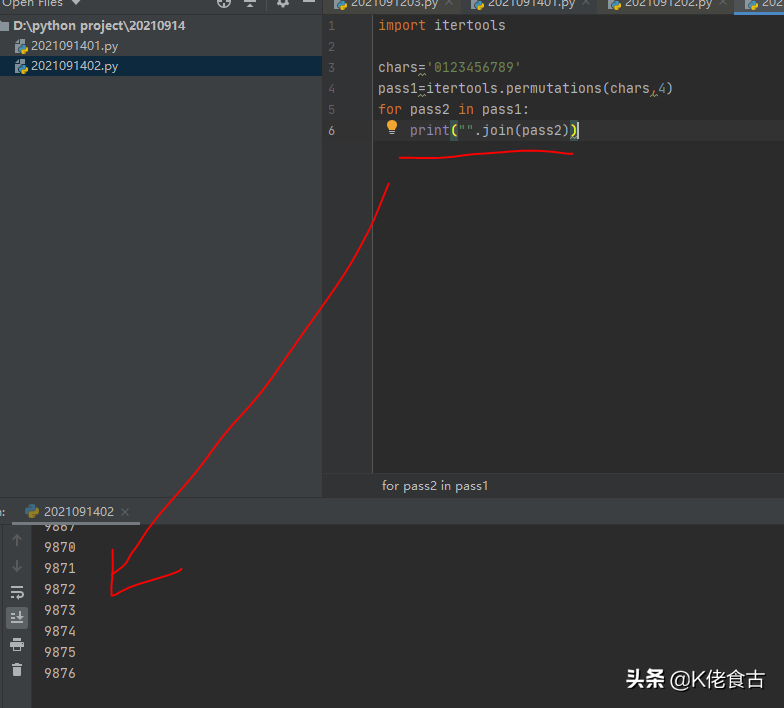This screenshot has height=708, width=784.
Task: Close the 2021091402 run tab
Action: tap(126, 512)
